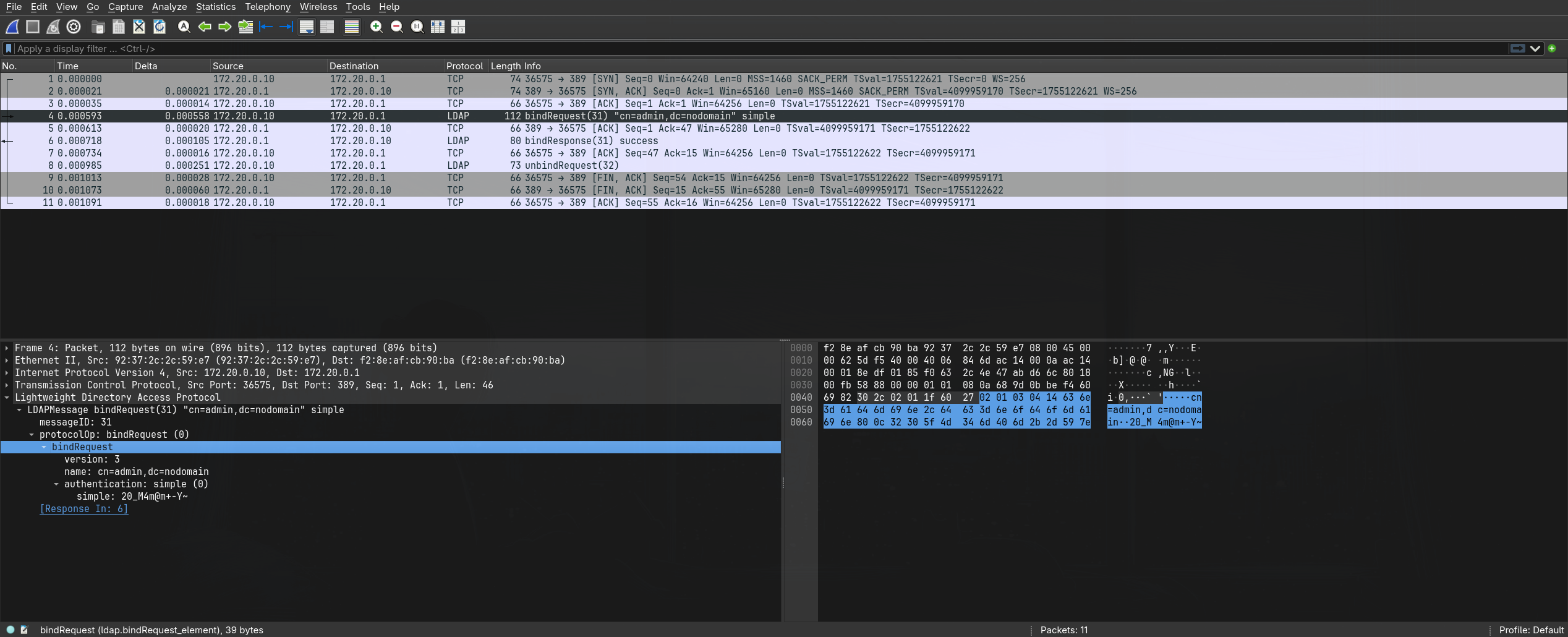Go forward in packet history
The height and width of the screenshot is (637, 1568).
coord(225,27)
